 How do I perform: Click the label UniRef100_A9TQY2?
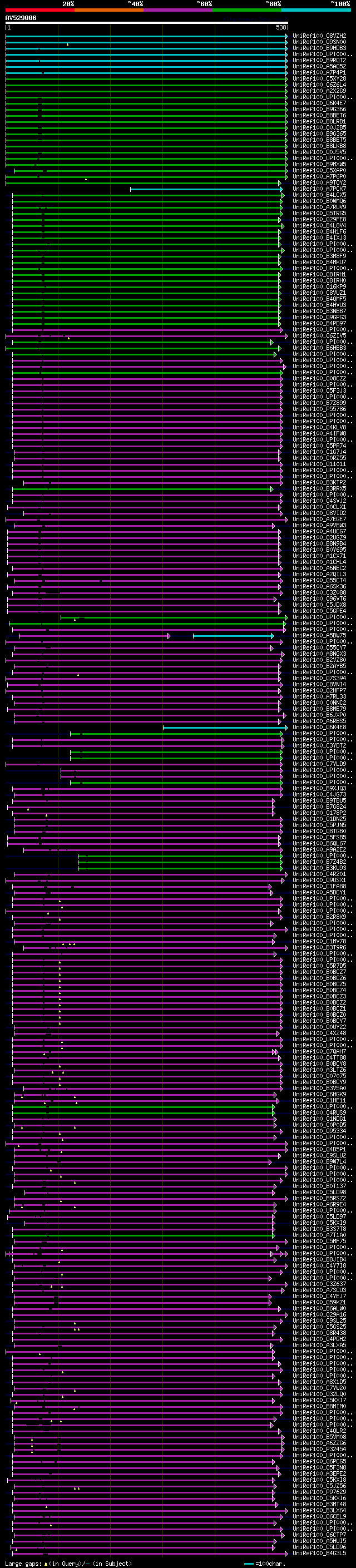click(x=319, y=182)
